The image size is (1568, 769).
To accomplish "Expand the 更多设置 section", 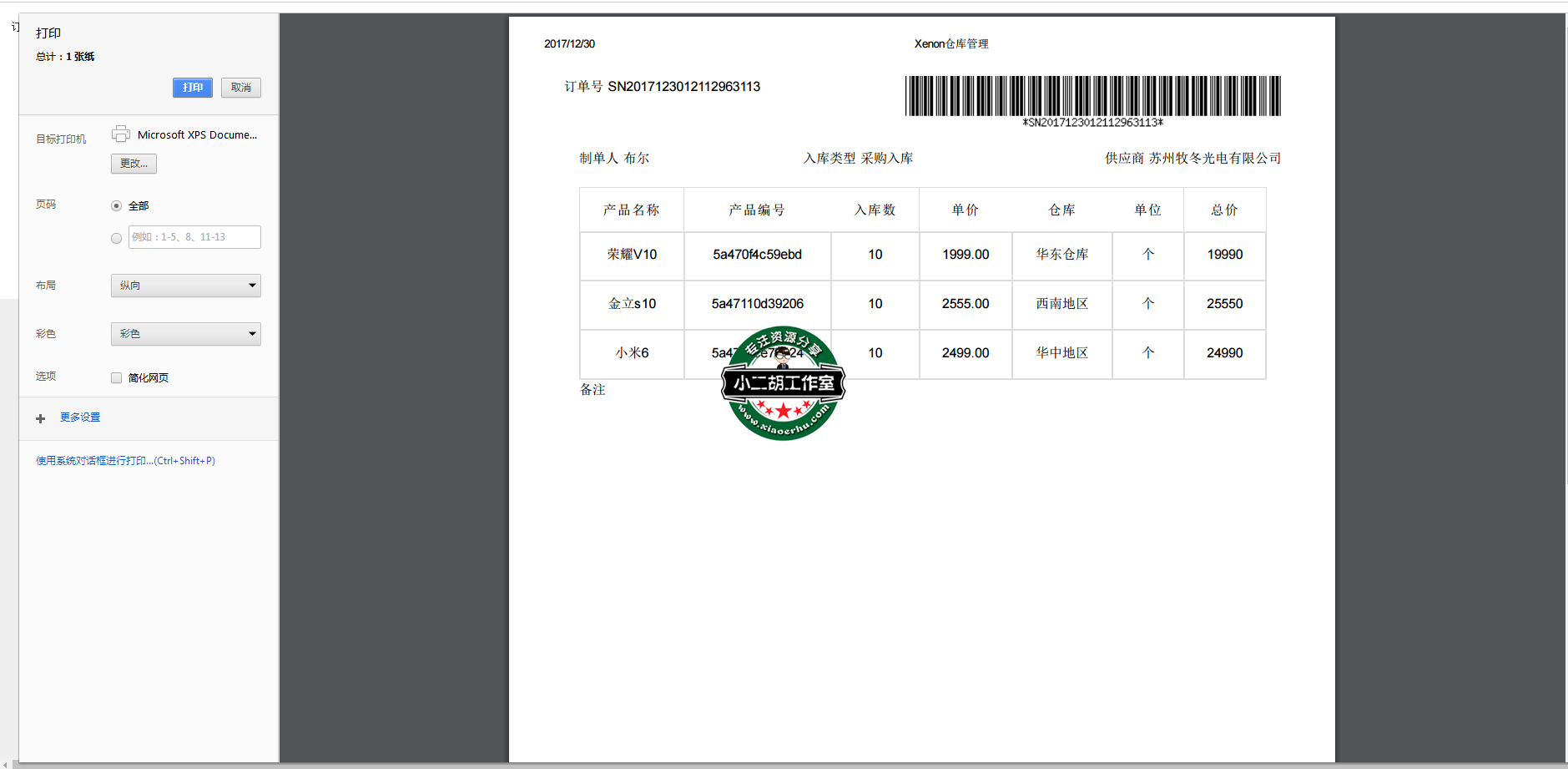I will coord(80,417).
